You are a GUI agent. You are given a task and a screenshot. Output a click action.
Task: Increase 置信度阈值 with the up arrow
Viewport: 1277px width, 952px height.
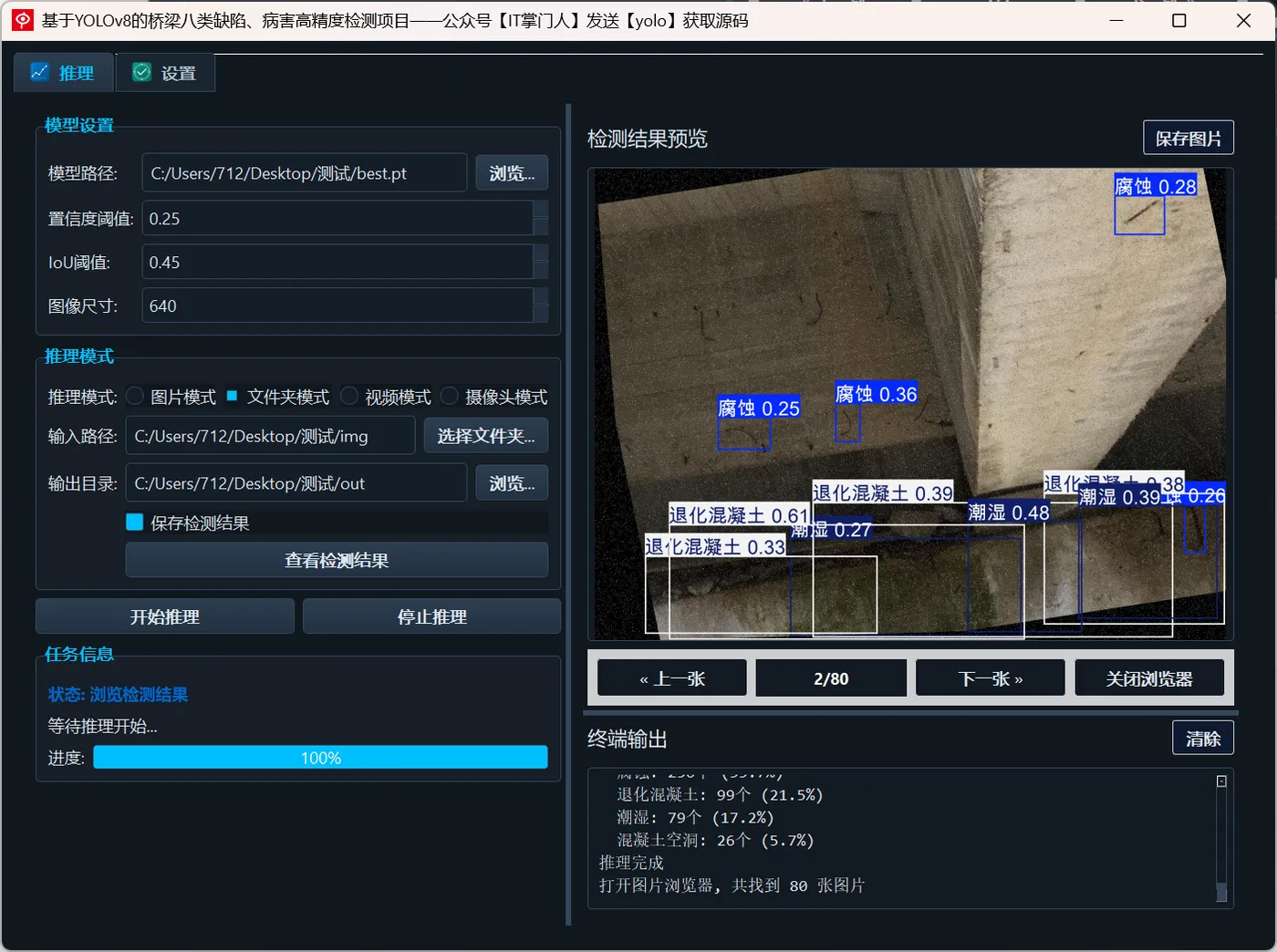click(541, 209)
